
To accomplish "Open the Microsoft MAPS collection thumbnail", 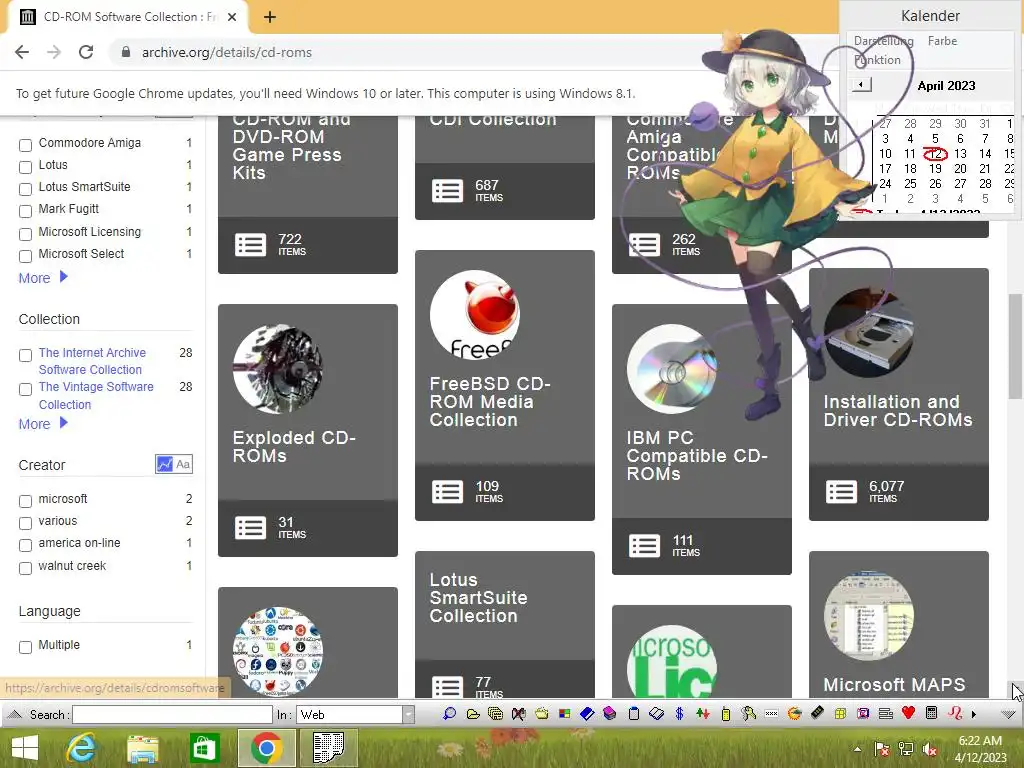I will point(869,616).
